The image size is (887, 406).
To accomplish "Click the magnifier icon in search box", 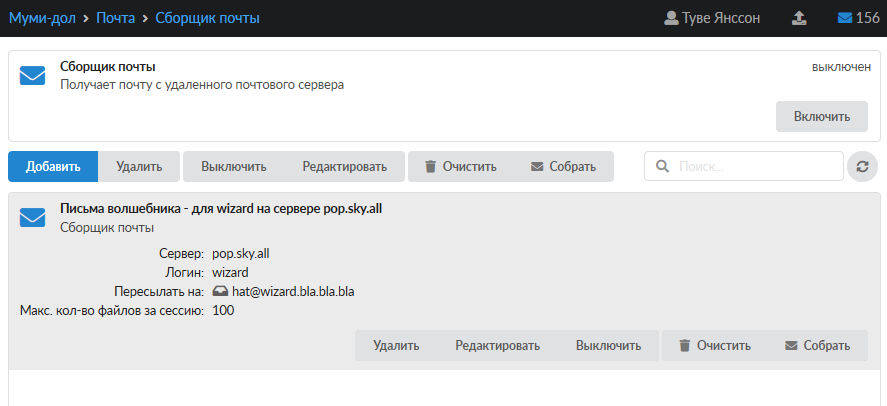I will point(662,166).
